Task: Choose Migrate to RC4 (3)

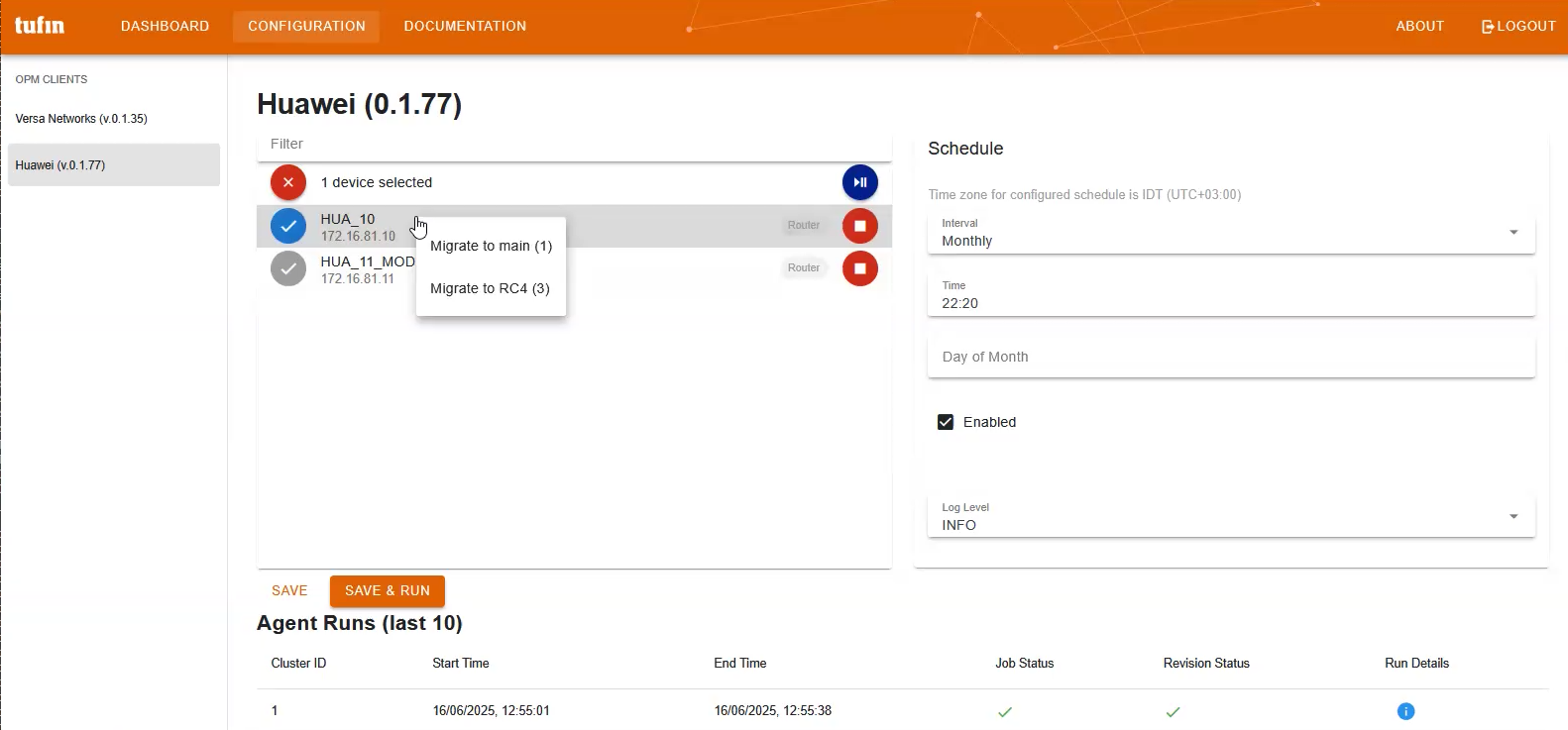Action: click(x=491, y=288)
